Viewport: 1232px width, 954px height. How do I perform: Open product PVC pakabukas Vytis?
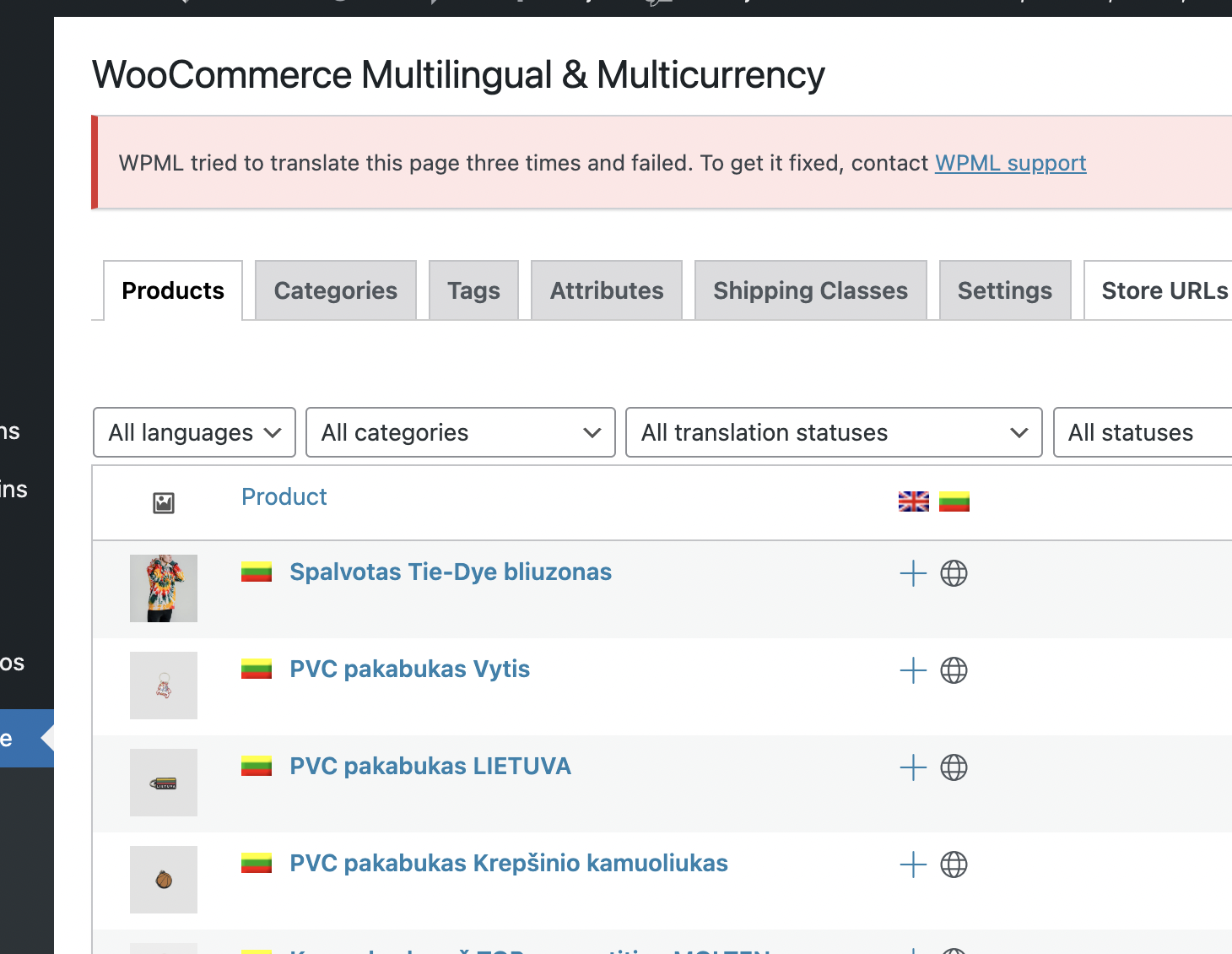pos(409,669)
